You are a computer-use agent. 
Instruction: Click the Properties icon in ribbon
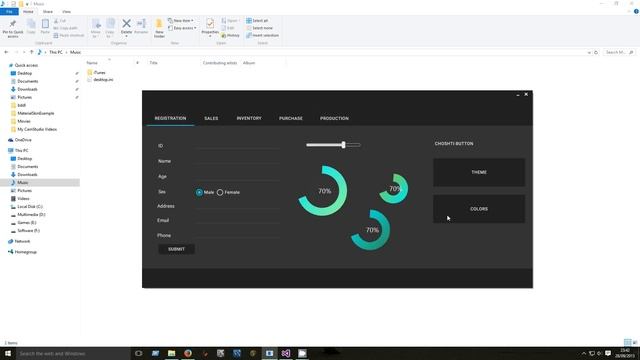pyautogui.click(x=210, y=24)
